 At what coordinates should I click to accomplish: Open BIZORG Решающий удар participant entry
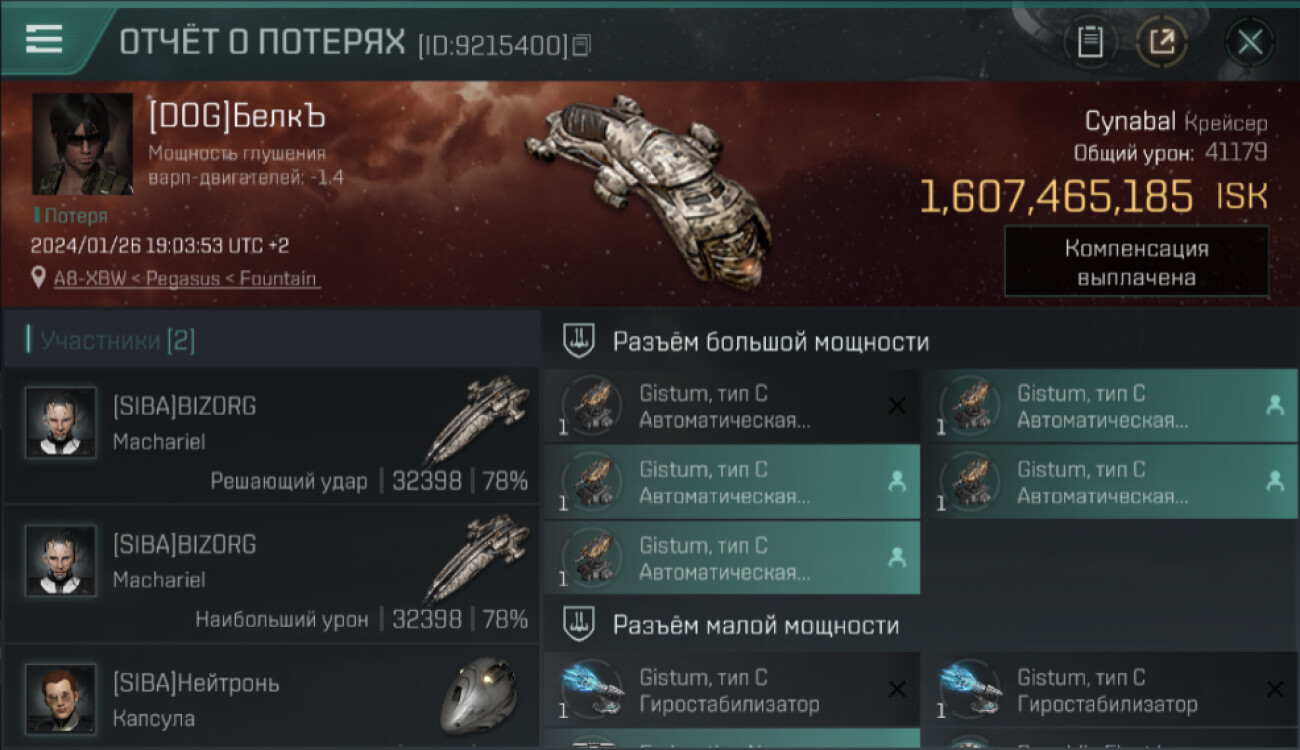coord(271,435)
